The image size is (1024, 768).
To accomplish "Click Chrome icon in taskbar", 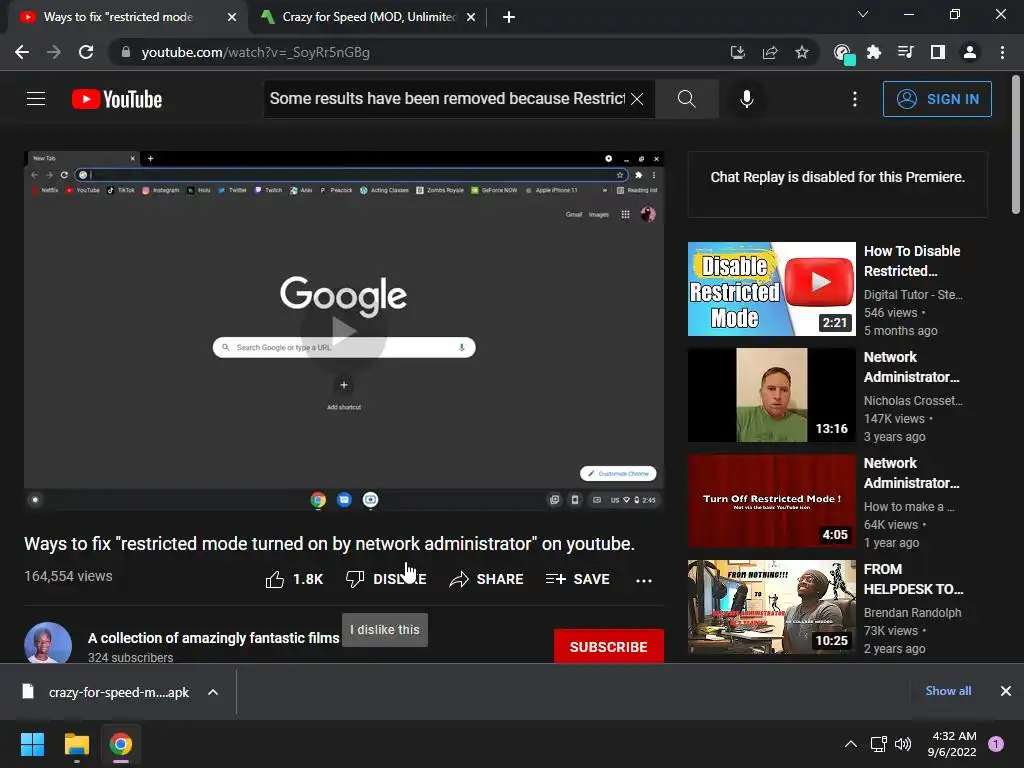I will pos(121,744).
